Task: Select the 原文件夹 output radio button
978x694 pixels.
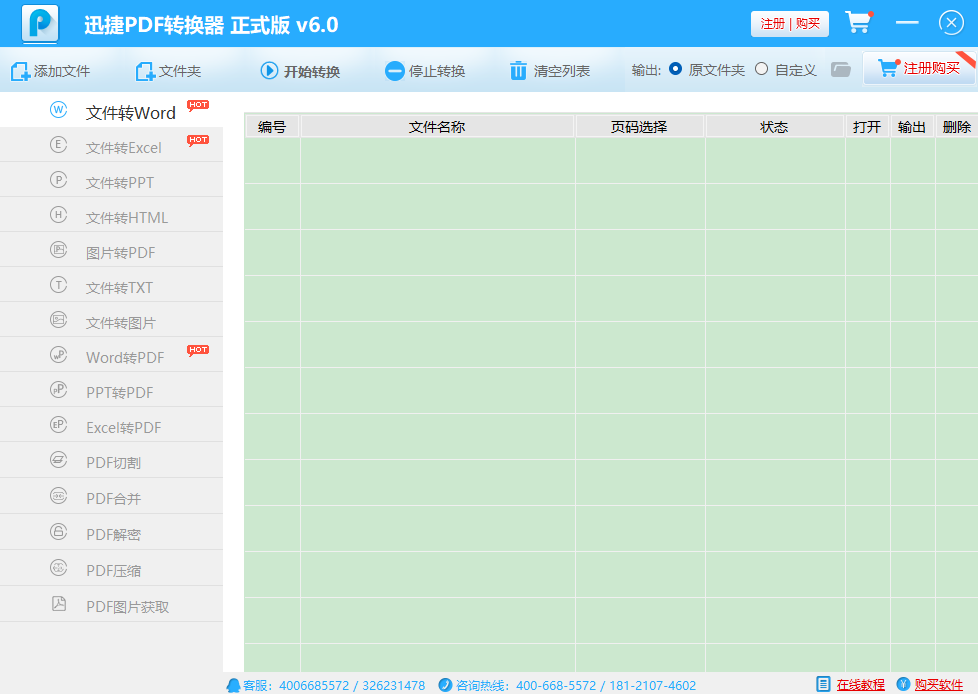Action: click(x=676, y=69)
